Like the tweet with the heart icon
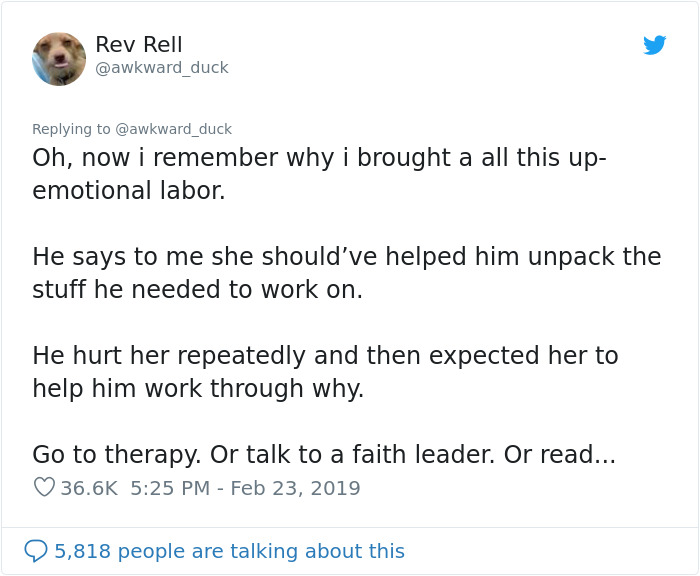Screen dimensions: 700x576 coord(44,488)
